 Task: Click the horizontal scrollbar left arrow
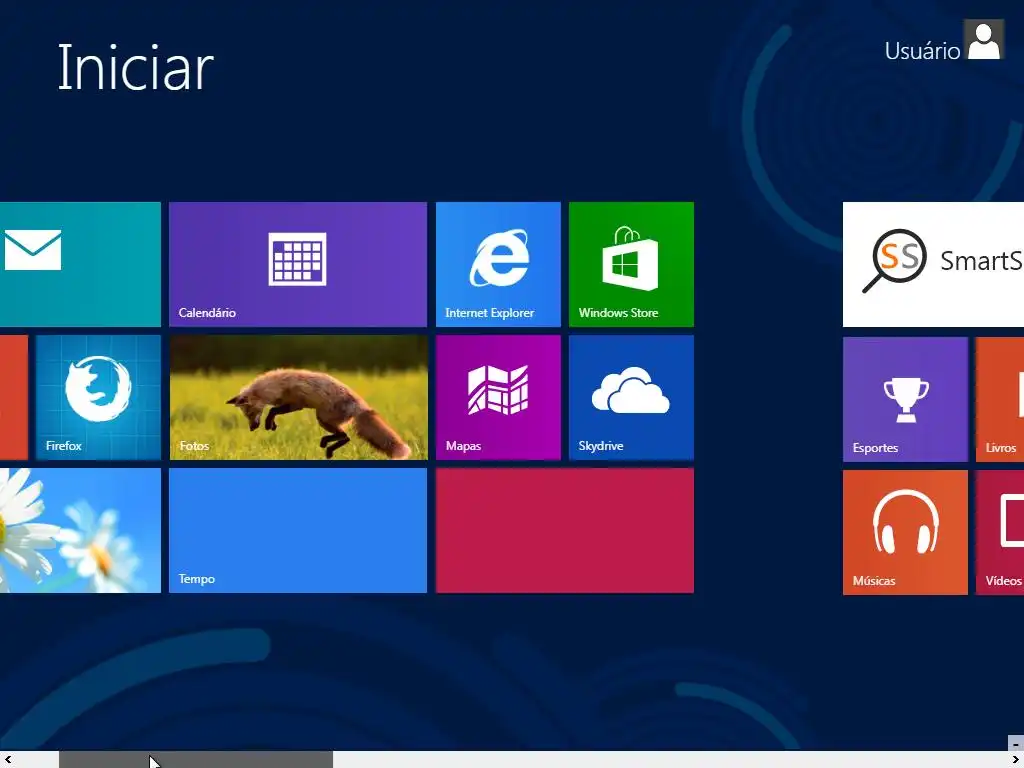pos(8,760)
